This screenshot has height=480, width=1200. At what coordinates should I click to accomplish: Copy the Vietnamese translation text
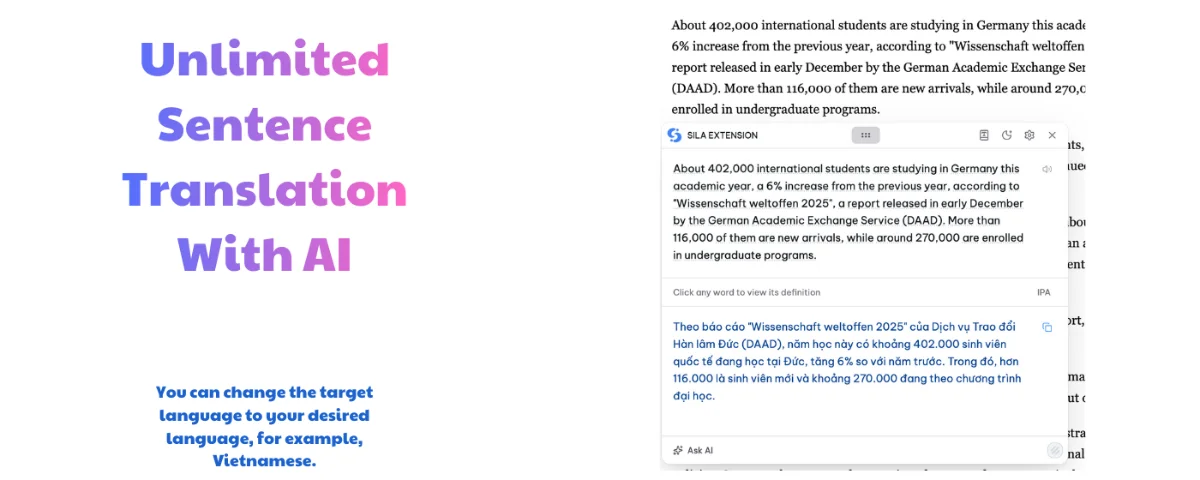pyautogui.click(x=1047, y=327)
